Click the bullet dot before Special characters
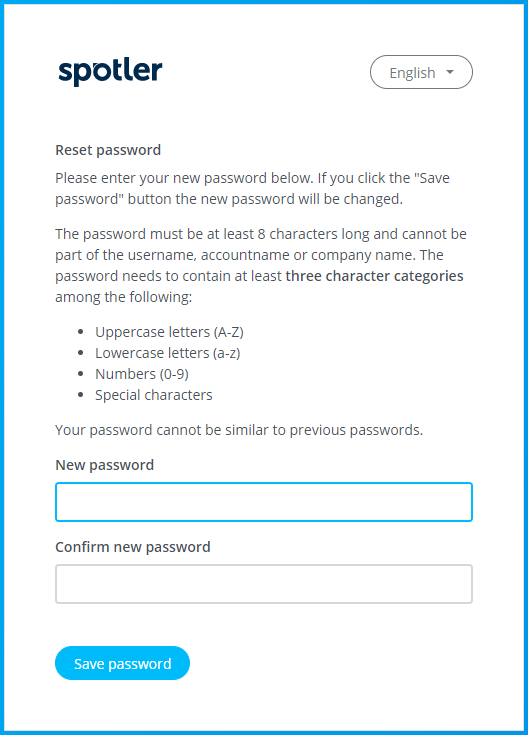Viewport: 528px width, 735px height. (81, 395)
